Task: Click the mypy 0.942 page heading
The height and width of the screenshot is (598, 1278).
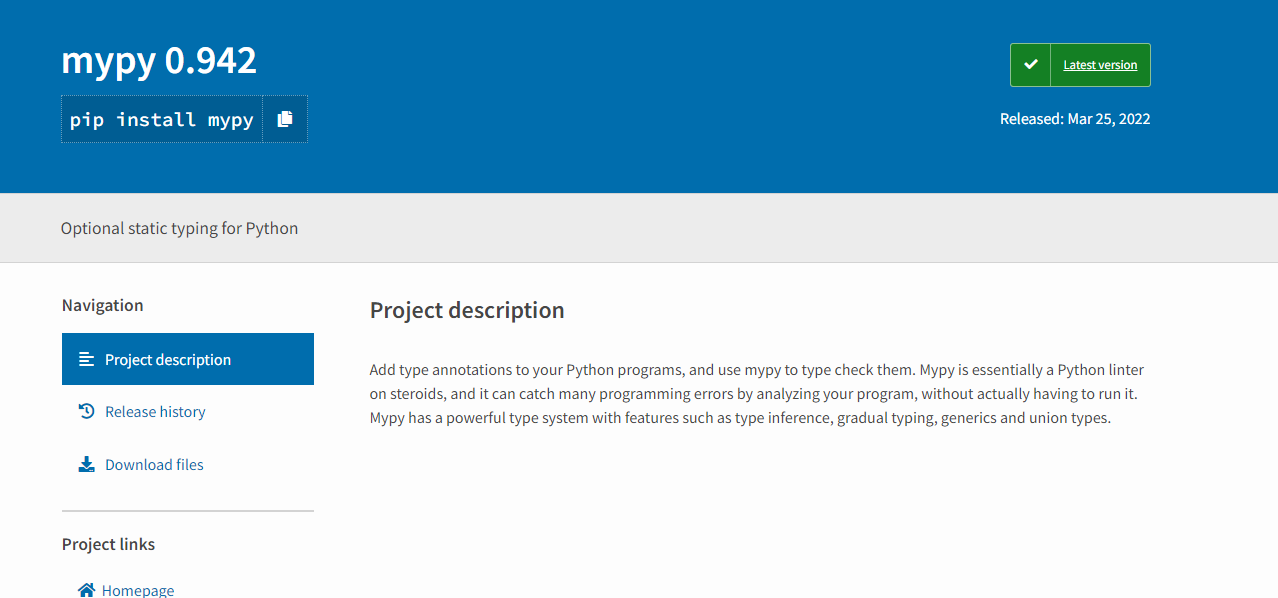Action: pyautogui.click(x=158, y=61)
